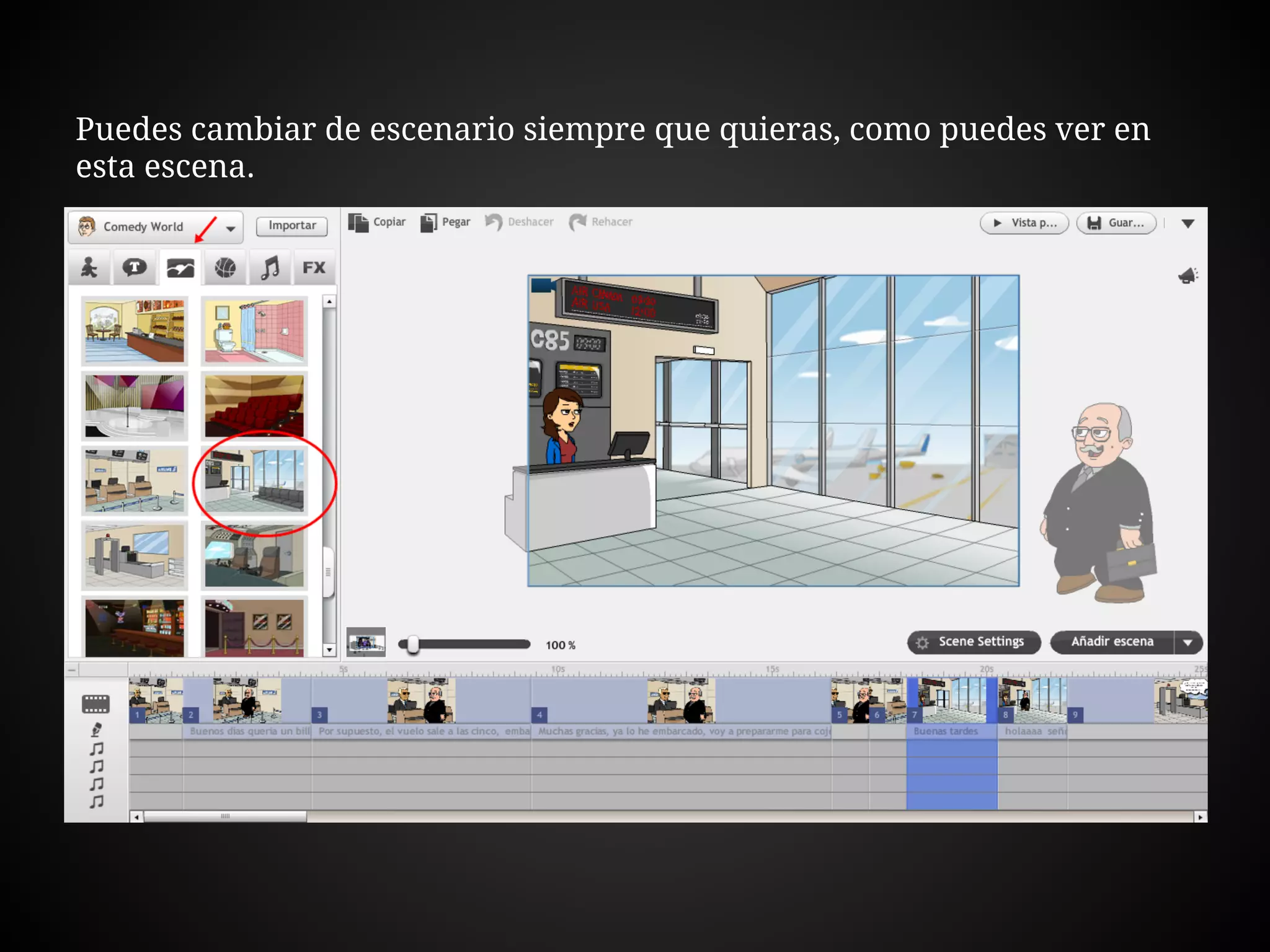Click the timeline scroll right arrow
Image resolution: width=1270 pixels, height=952 pixels.
1201,817
